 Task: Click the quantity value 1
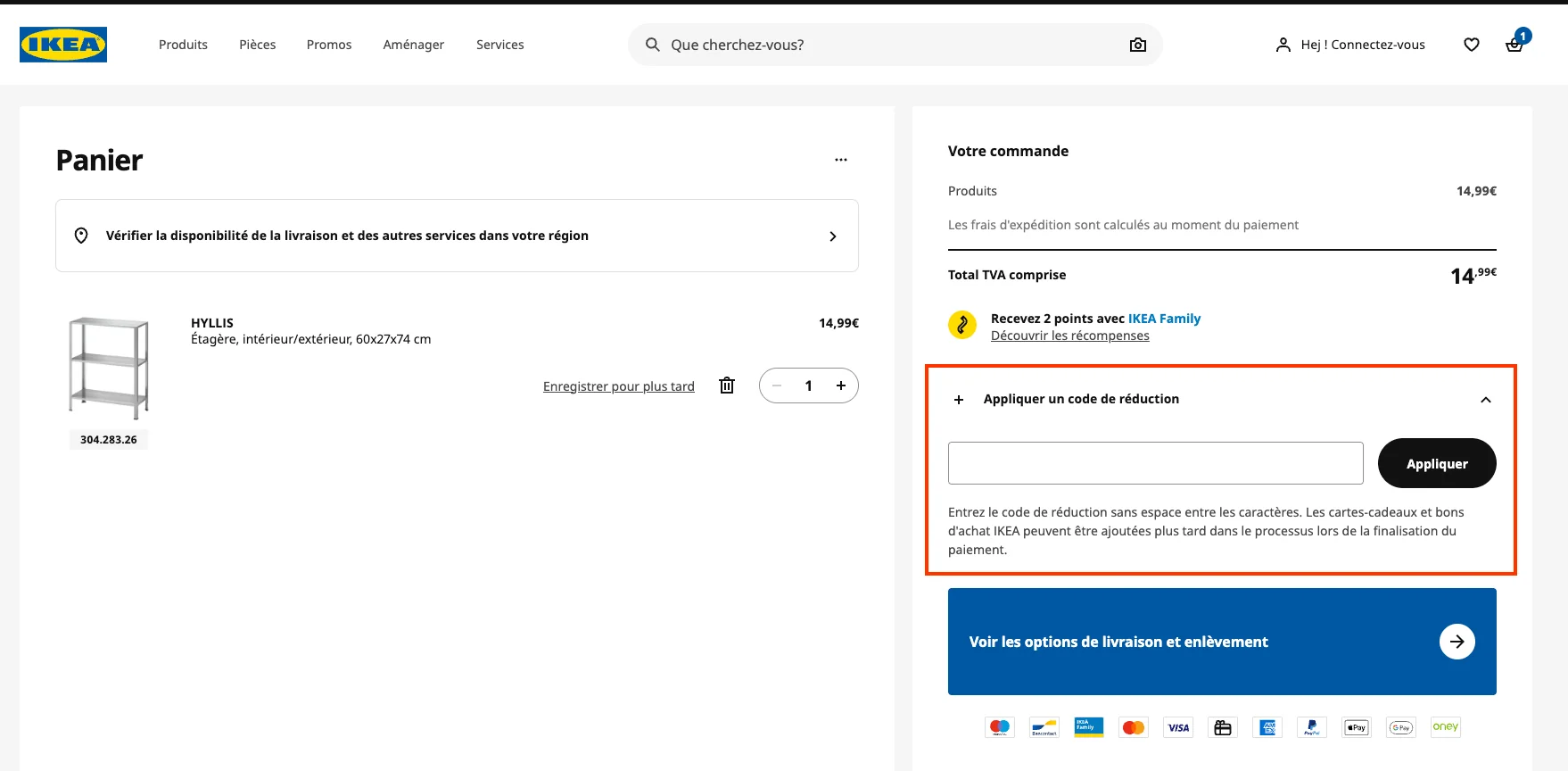click(809, 385)
